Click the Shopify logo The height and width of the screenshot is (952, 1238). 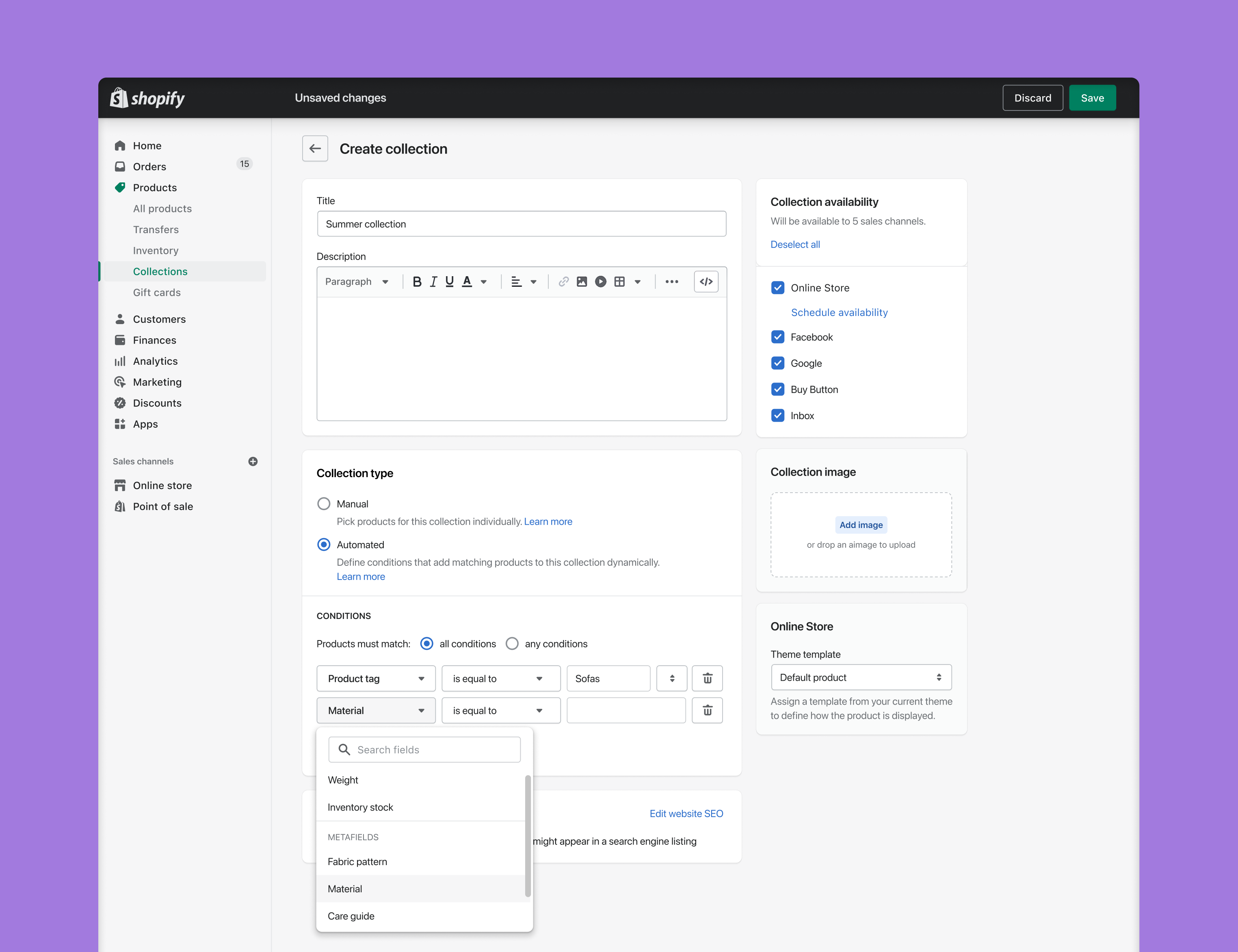point(147,98)
